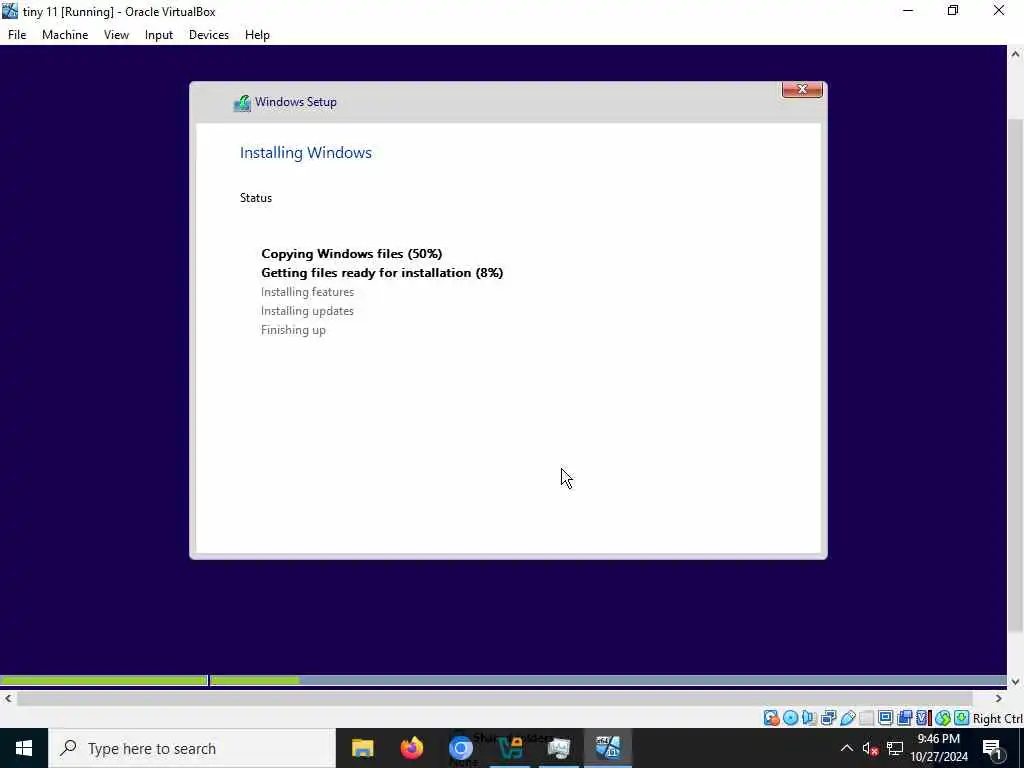Click the Windows Setup title icon

pyautogui.click(x=242, y=103)
